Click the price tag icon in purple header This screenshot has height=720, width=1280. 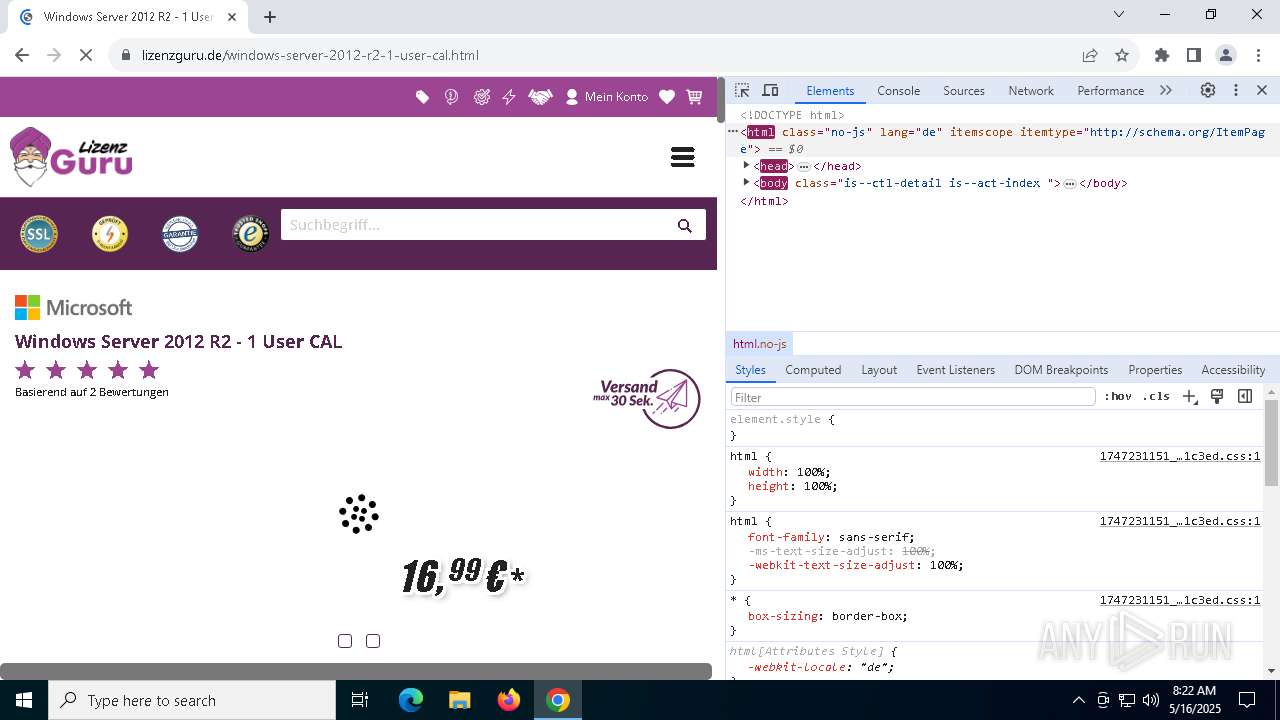423,97
